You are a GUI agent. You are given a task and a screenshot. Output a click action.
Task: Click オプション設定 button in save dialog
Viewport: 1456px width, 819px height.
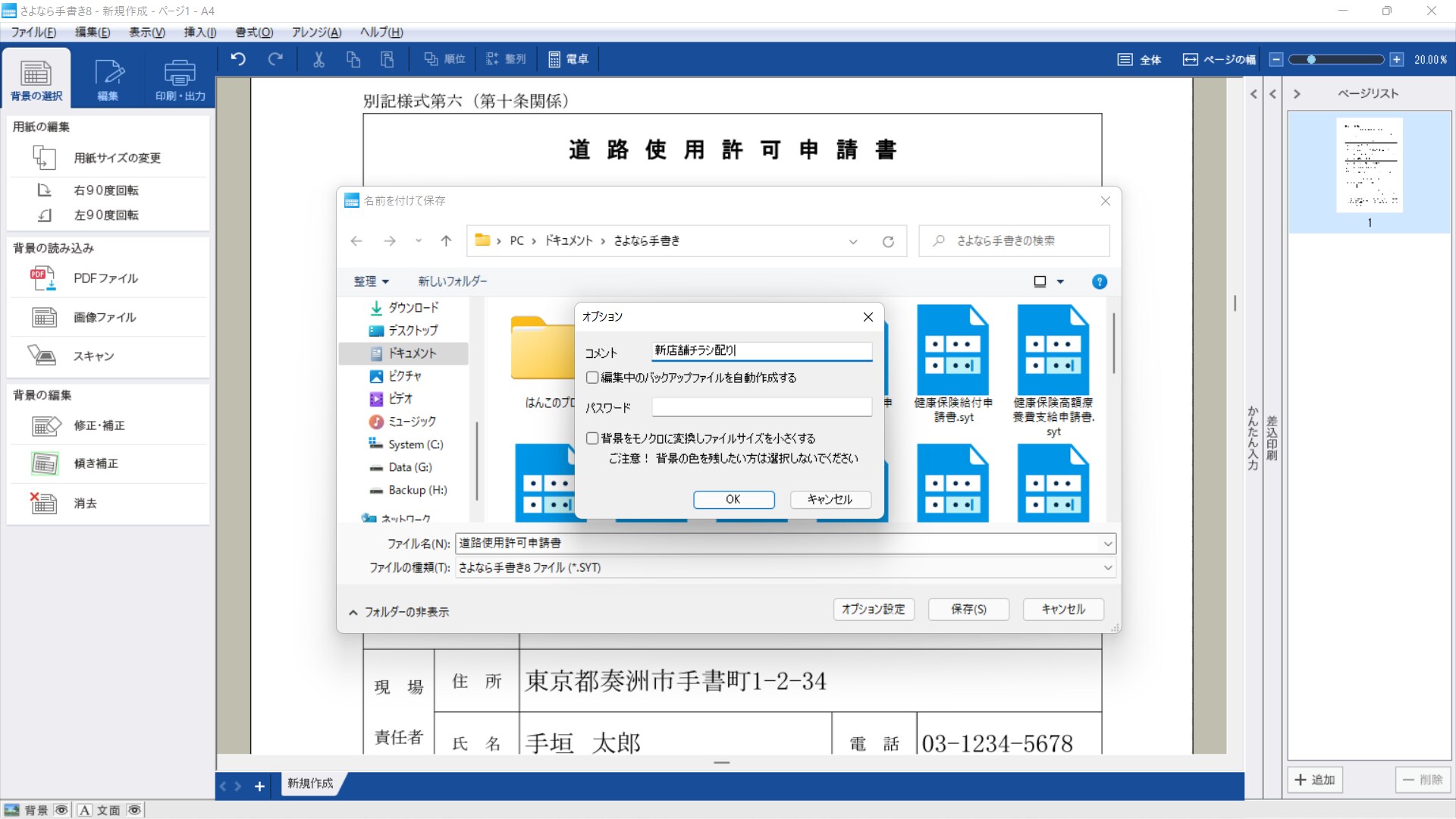[874, 609]
